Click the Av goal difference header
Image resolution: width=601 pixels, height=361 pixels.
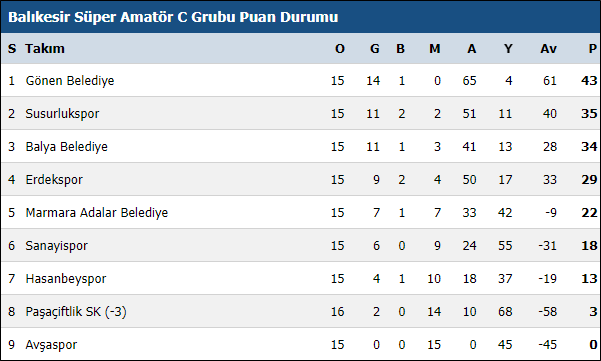tap(548, 49)
